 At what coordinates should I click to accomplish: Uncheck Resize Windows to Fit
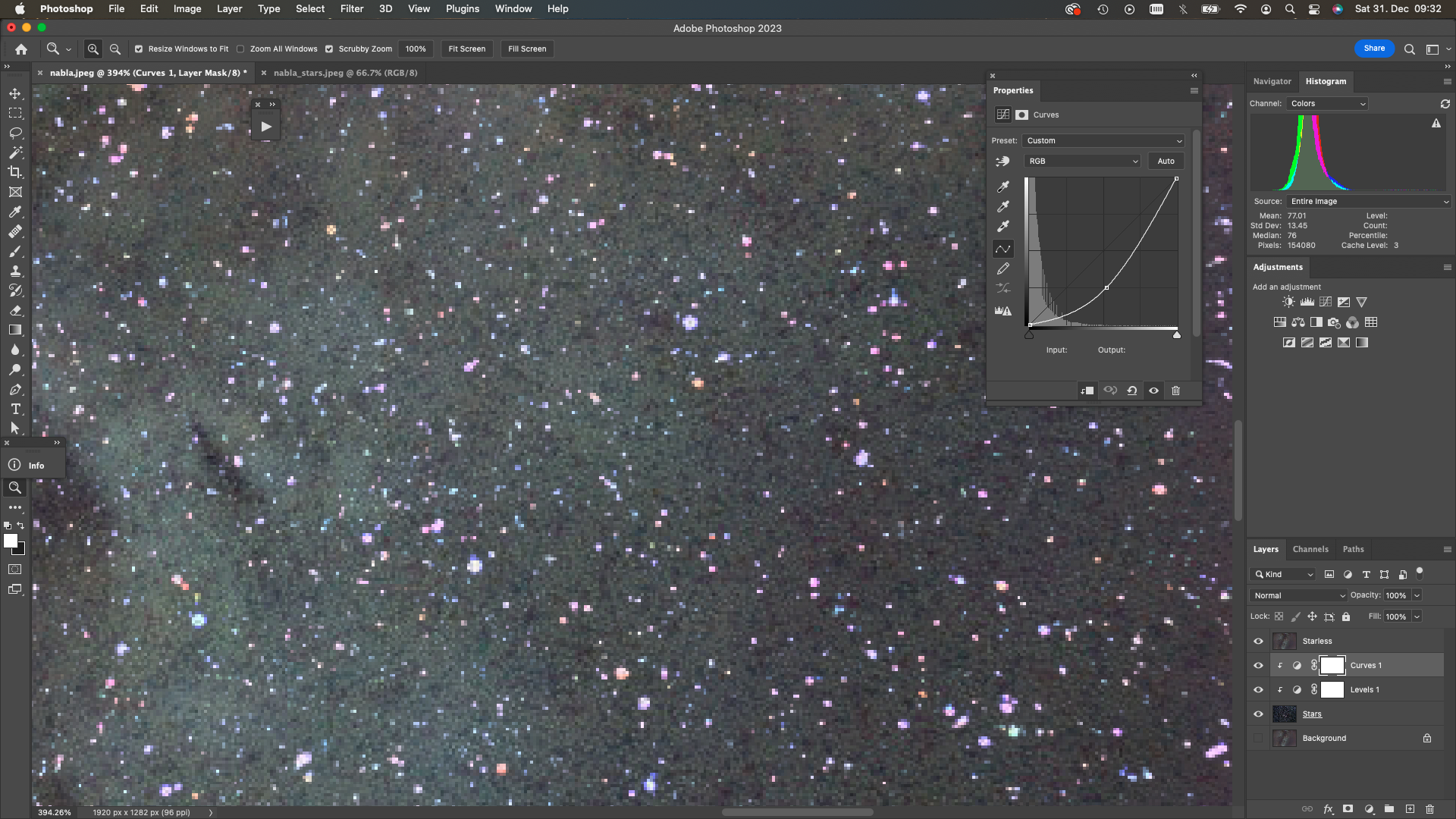click(139, 49)
